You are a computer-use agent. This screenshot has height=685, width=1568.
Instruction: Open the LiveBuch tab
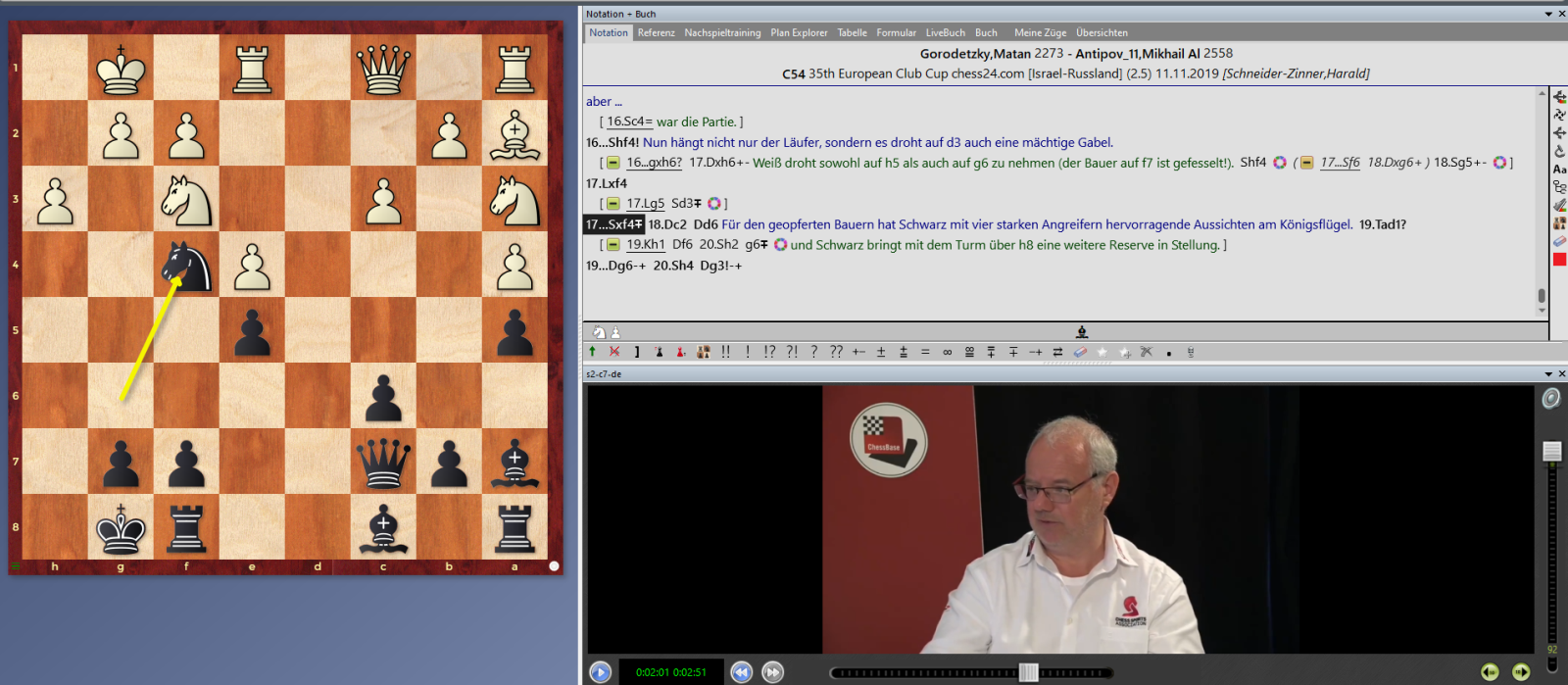click(x=945, y=32)
